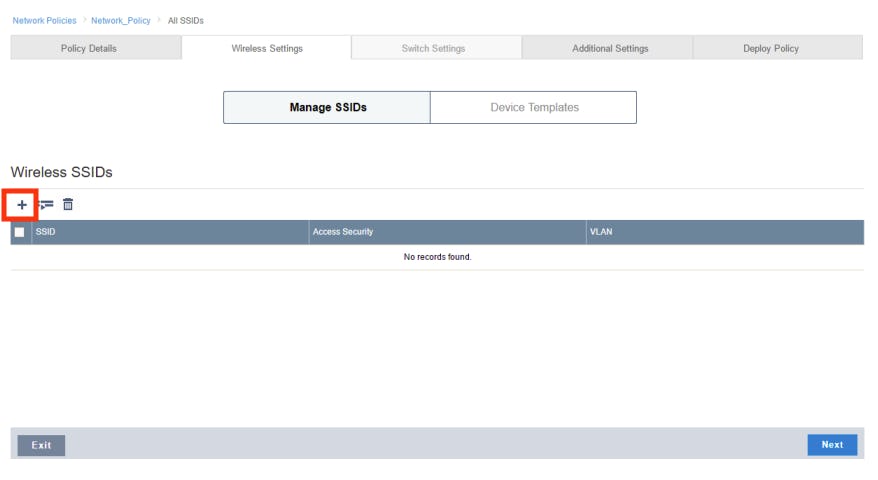Click the All SSIDs breadcrumb text
This screenshot has height=480, width=878.
tap(186, 21)
